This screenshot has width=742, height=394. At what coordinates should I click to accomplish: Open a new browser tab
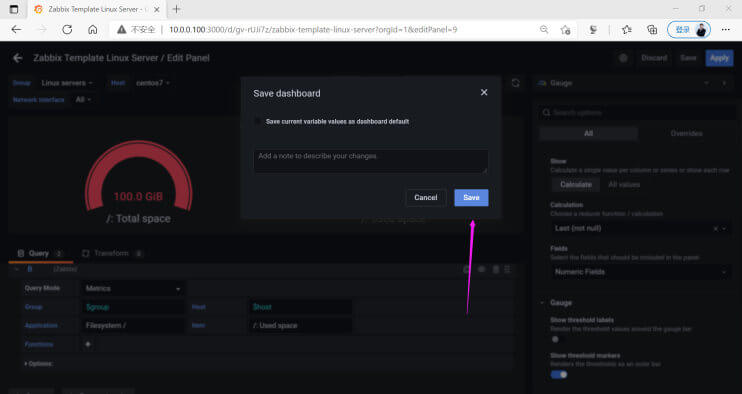coord(177,9)
